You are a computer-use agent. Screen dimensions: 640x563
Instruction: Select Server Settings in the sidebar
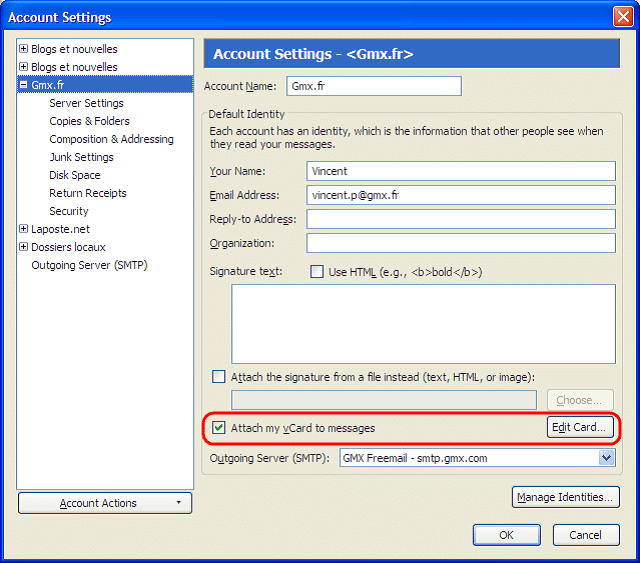[86, 103]
